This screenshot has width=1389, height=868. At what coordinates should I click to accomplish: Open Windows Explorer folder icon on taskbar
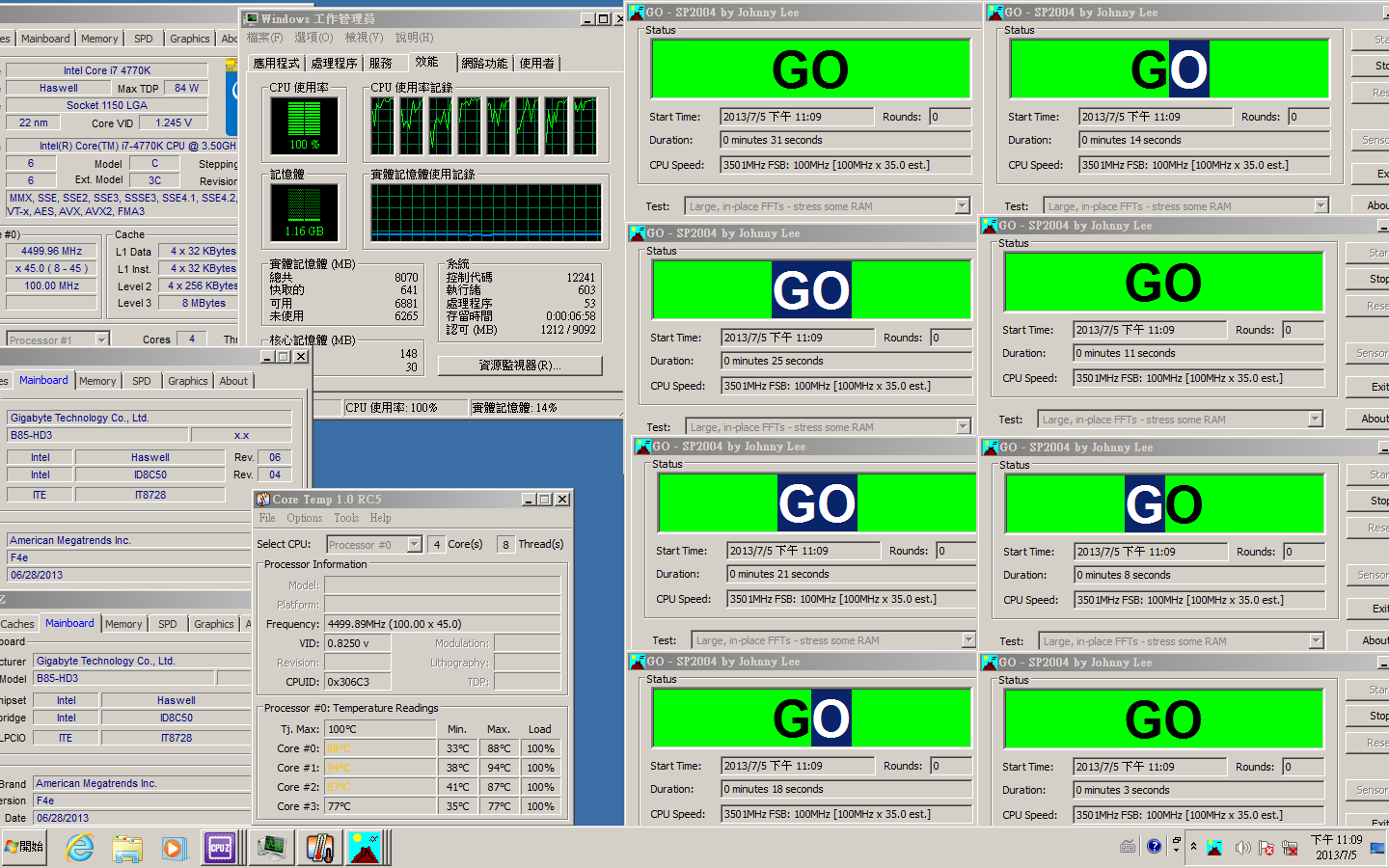pyautogui.click(x=126, y=848)
